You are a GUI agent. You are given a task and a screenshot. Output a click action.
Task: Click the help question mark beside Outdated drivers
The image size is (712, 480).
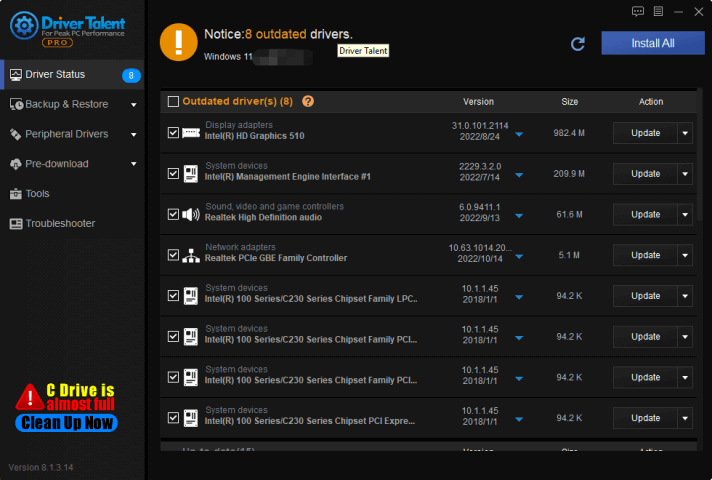pyautogui.click(x=308, y=101)
